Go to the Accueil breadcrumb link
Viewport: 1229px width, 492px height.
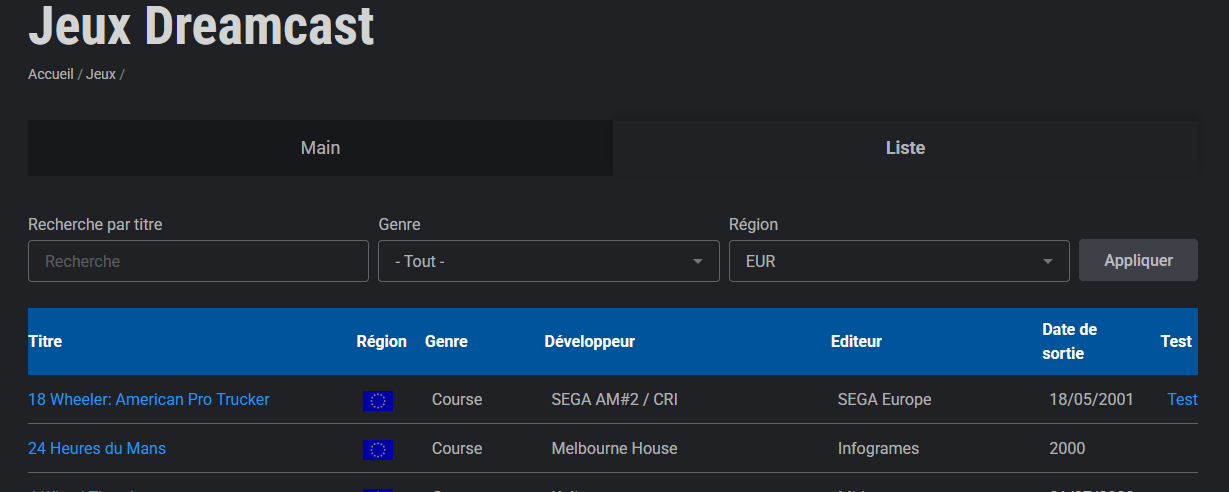click(x=51, y=74)
